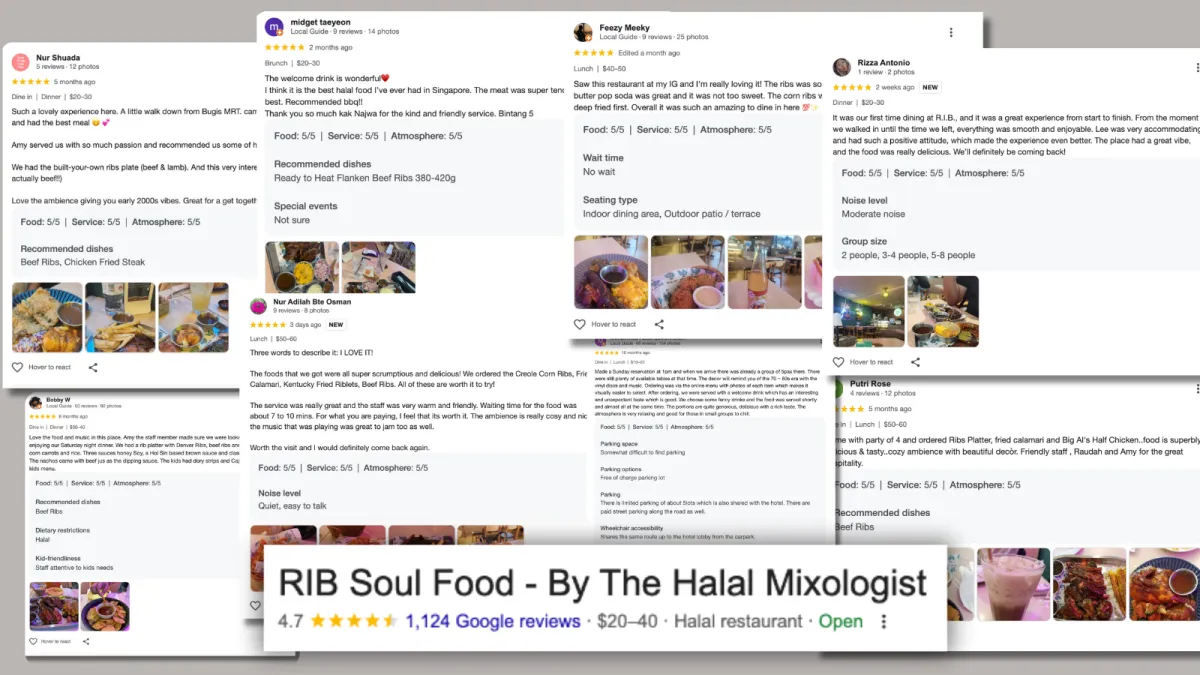Click the three-dot menu beside Open status
This screenshot has height=675, width=1200.
point(883,621)
